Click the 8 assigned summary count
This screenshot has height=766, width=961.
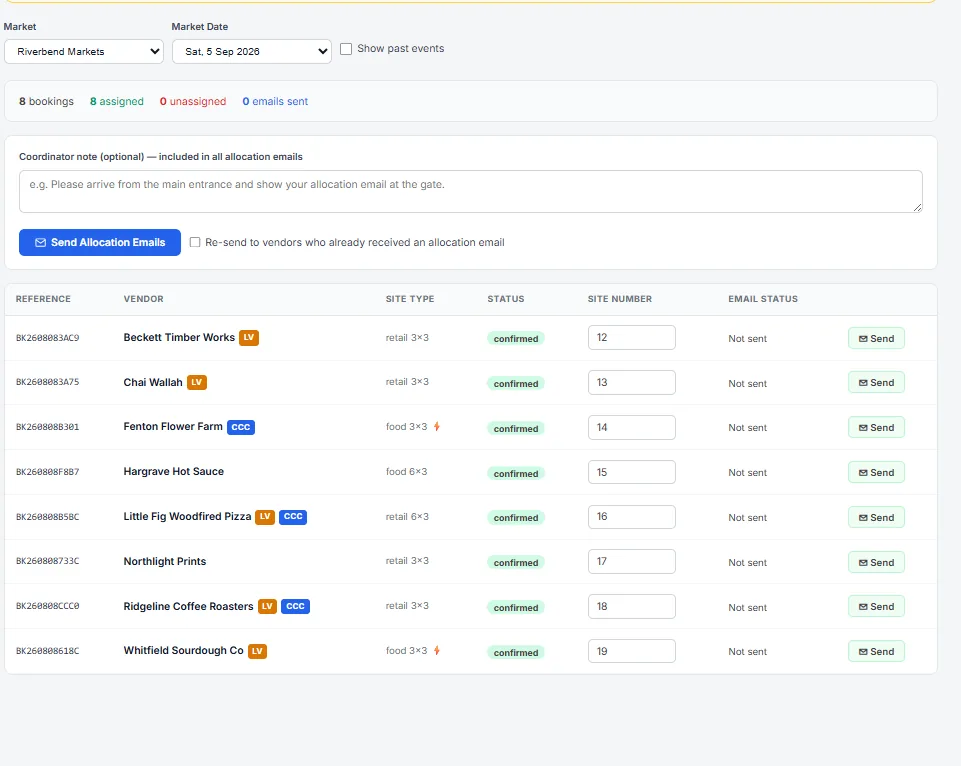116,101
